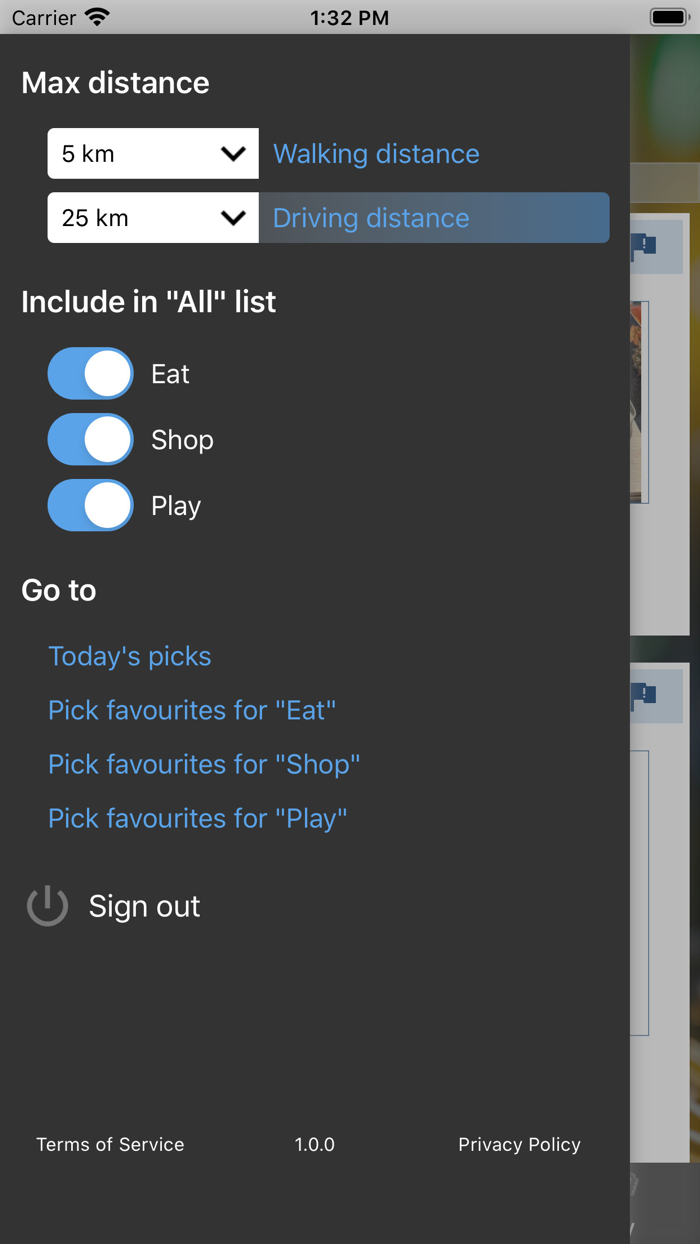Go to Pick favourites for Eat
The height and width of the screenshot is (1244, 700).
[191, 710]
